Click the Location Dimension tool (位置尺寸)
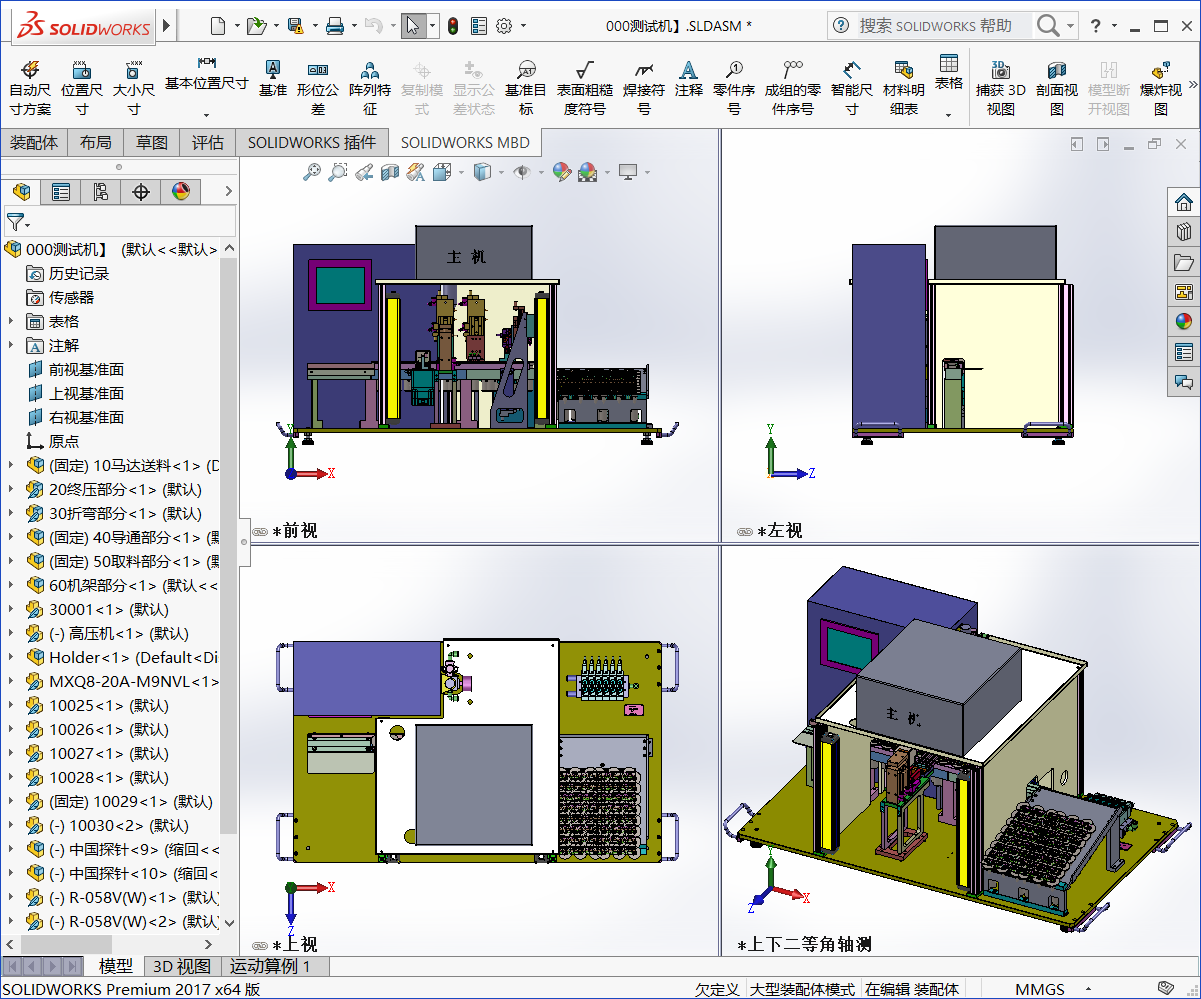1201x999 pixels. click(x=82, y=87)
